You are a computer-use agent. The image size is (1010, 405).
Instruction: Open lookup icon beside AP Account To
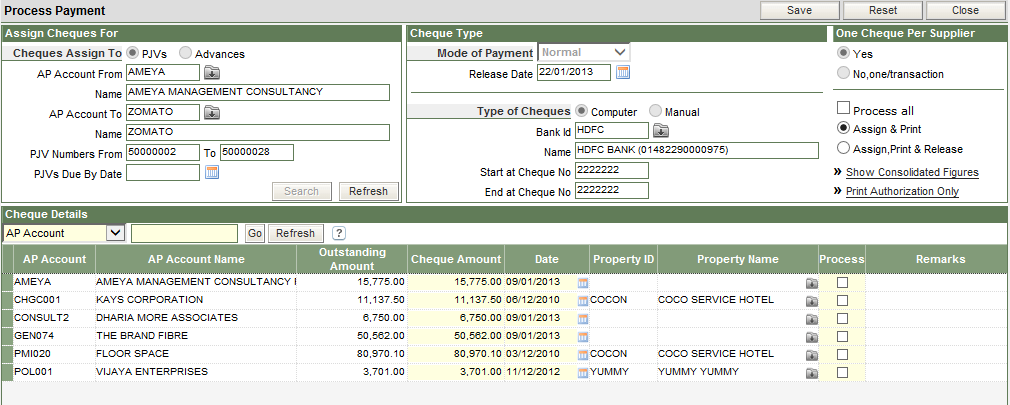pos(211,112)
